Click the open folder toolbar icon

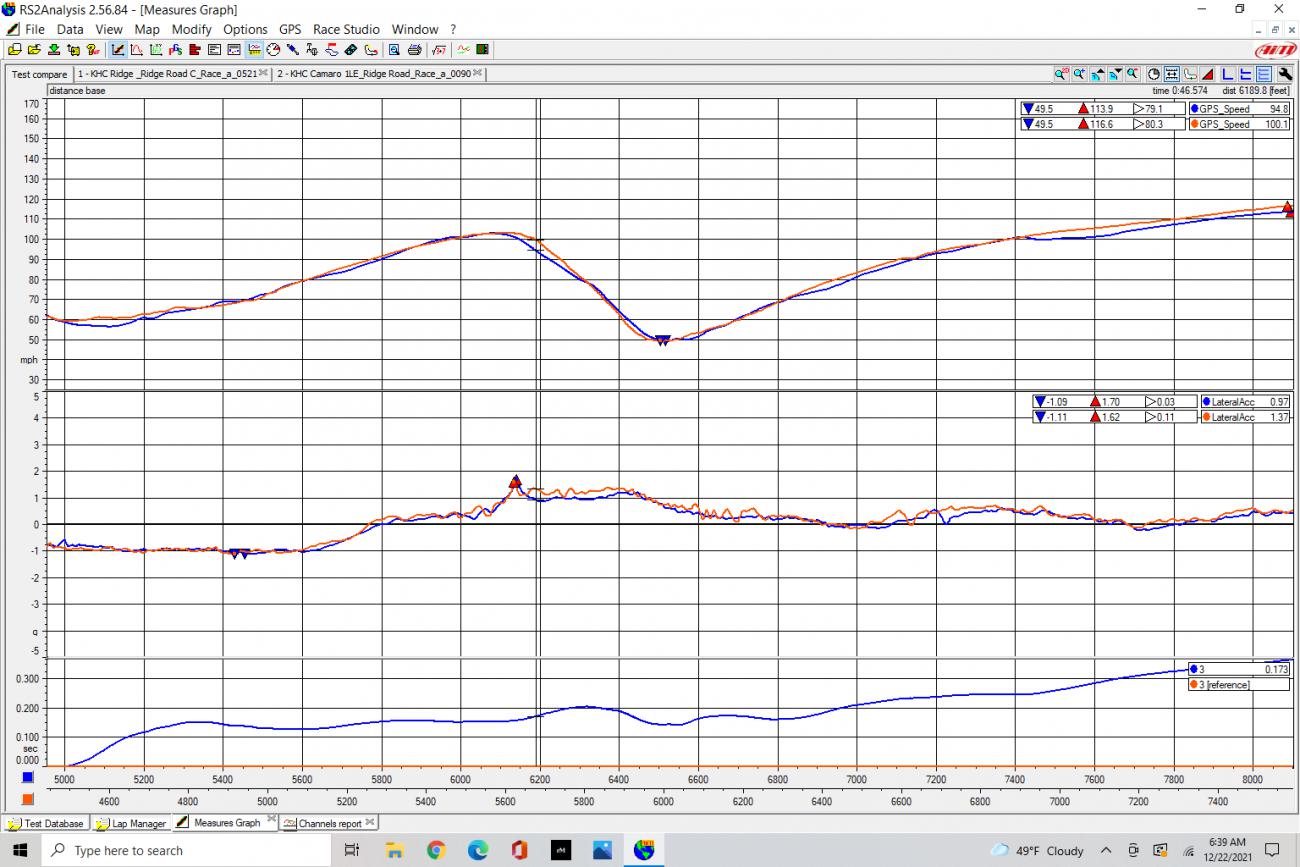(34, 49)
